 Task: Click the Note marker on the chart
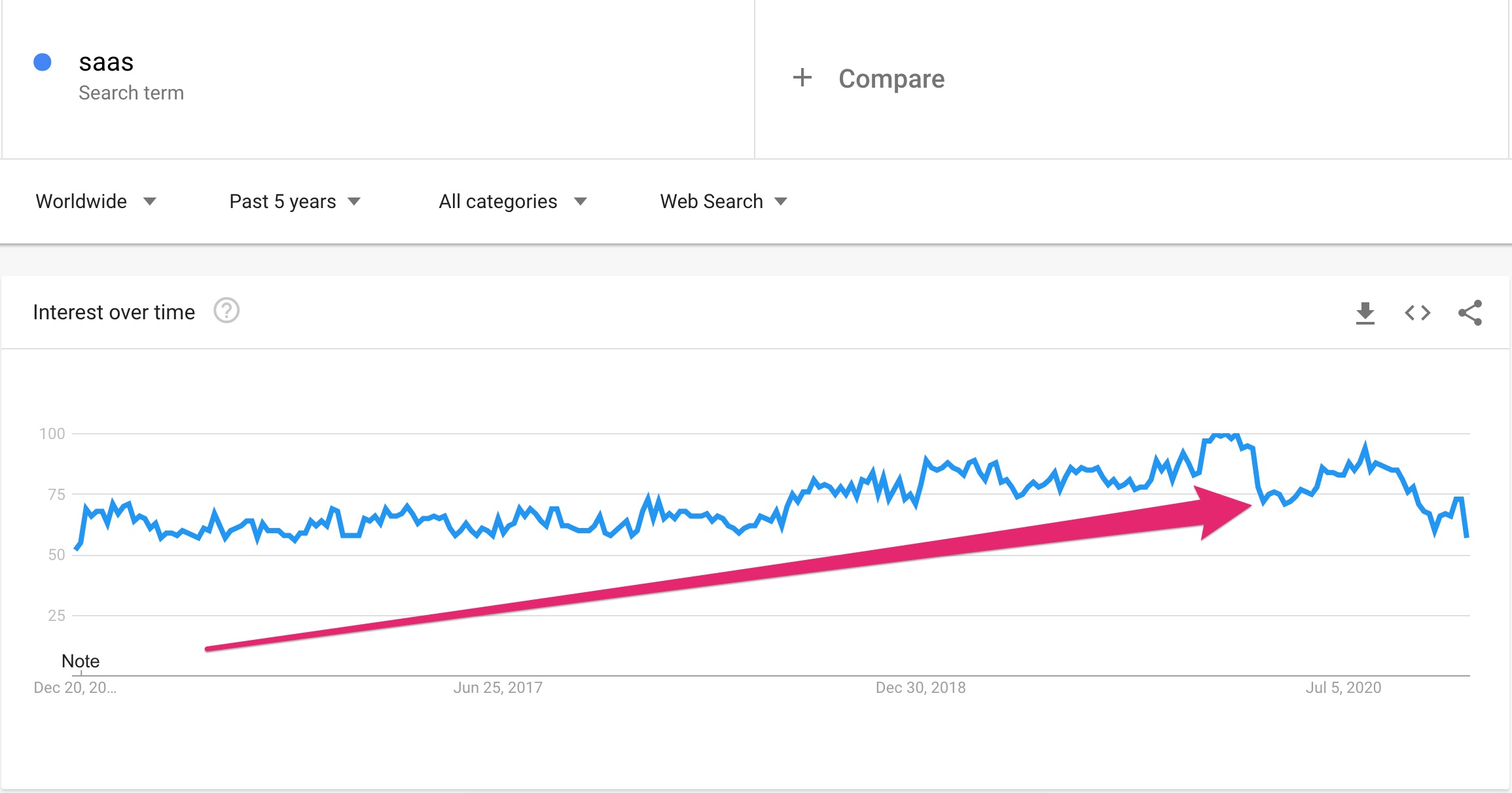tap(81, 661)
